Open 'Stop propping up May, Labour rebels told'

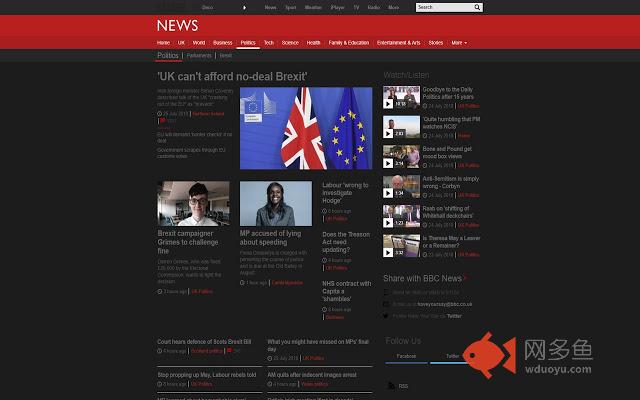point(207,375)
